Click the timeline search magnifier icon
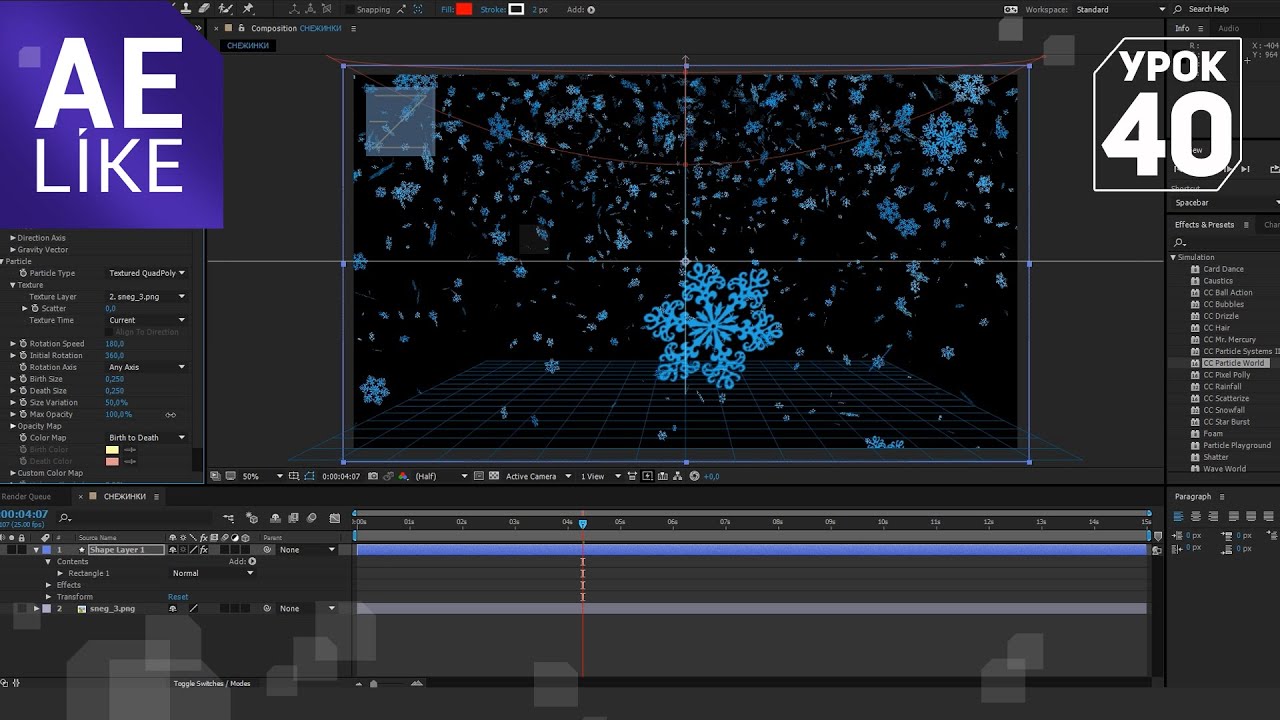Screen dimensions: 1280x720 click(65, 518)
